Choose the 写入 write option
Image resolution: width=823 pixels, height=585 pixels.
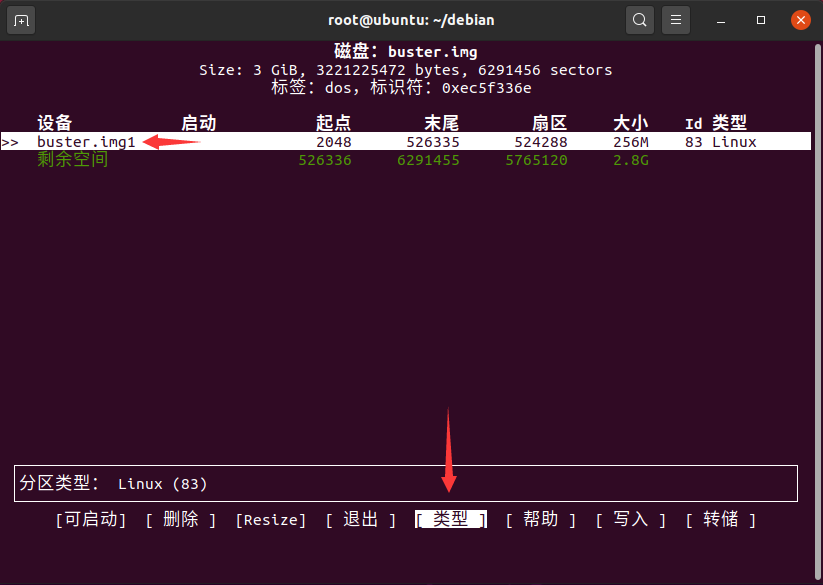point(630,519)
